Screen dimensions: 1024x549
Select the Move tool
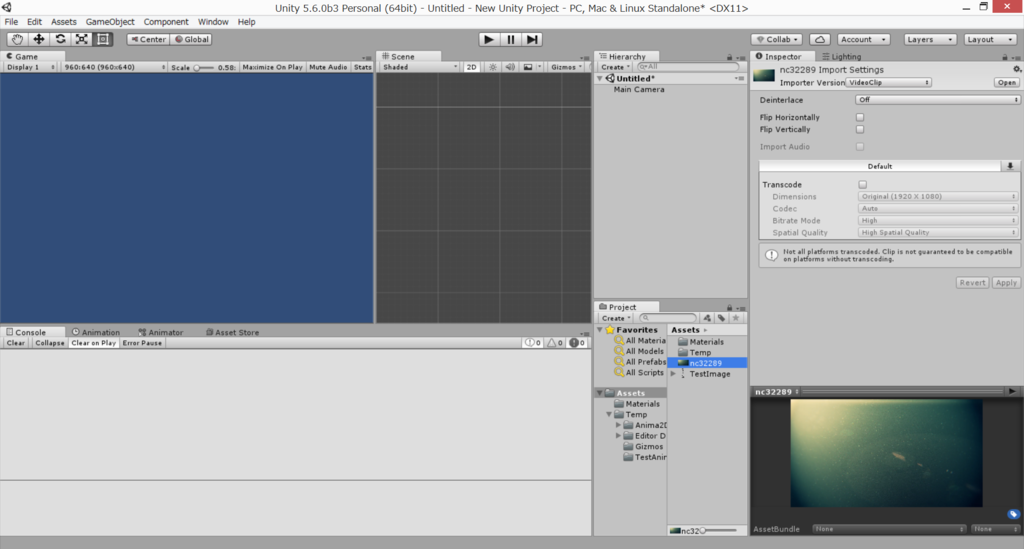coord(39,39)
